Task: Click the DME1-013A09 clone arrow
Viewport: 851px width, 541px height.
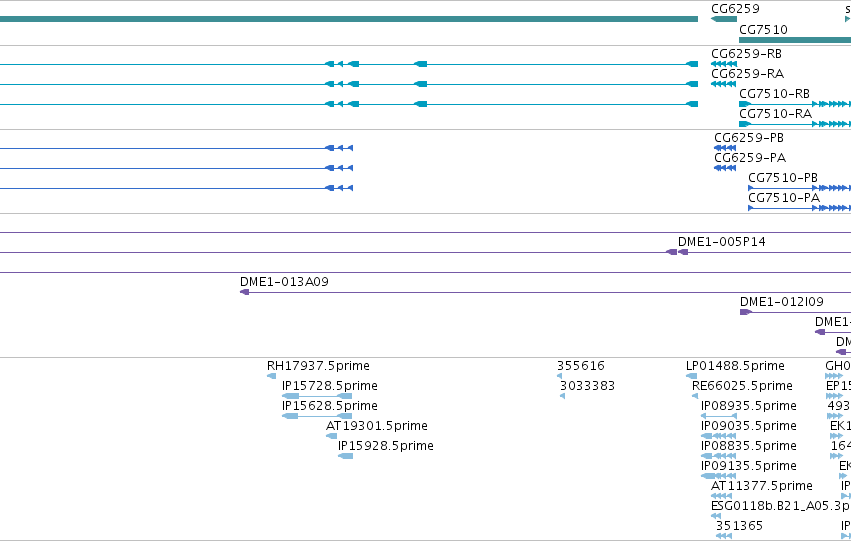Action: coord(245,292)
